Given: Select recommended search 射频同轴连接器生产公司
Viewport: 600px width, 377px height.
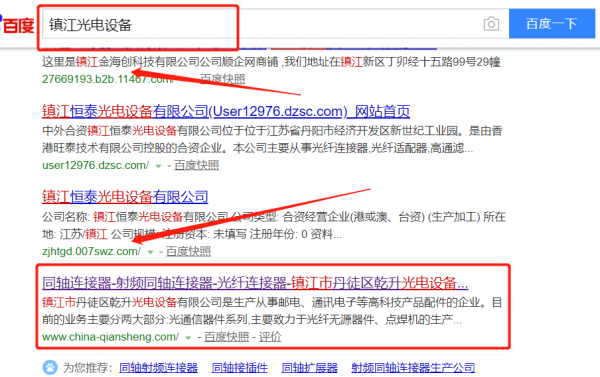Looking at the screenshot, I should (x=413, y=368).
